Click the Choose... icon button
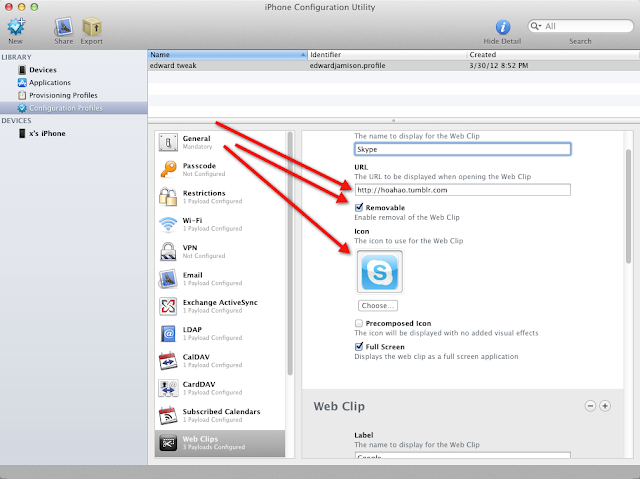Viewport: 640px width, 479px height. tap(378, 306)
